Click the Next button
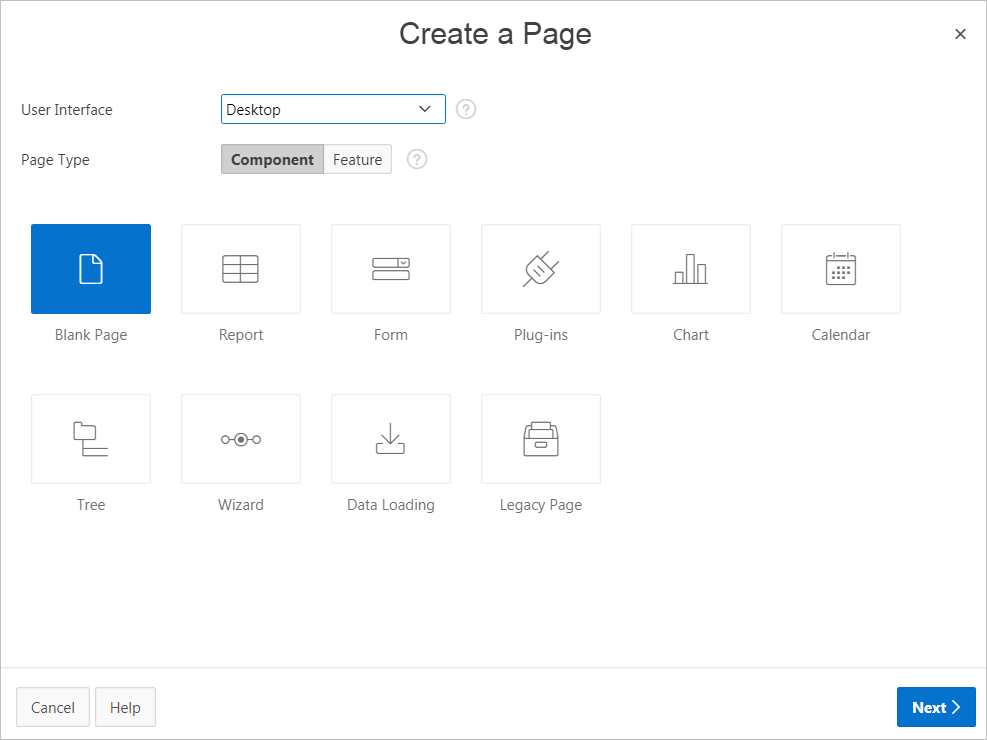This screenshot has width=987, height=740. [935, 707]
